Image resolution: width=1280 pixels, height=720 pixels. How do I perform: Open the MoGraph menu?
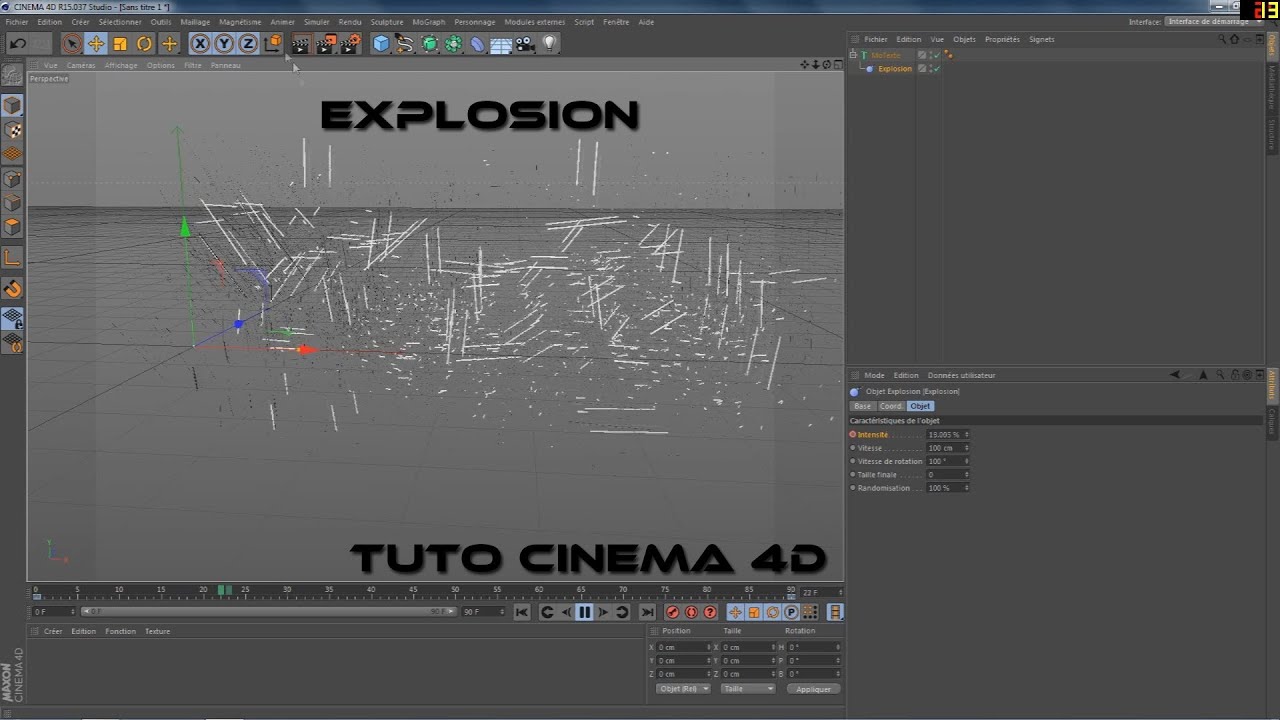point(429,22)
